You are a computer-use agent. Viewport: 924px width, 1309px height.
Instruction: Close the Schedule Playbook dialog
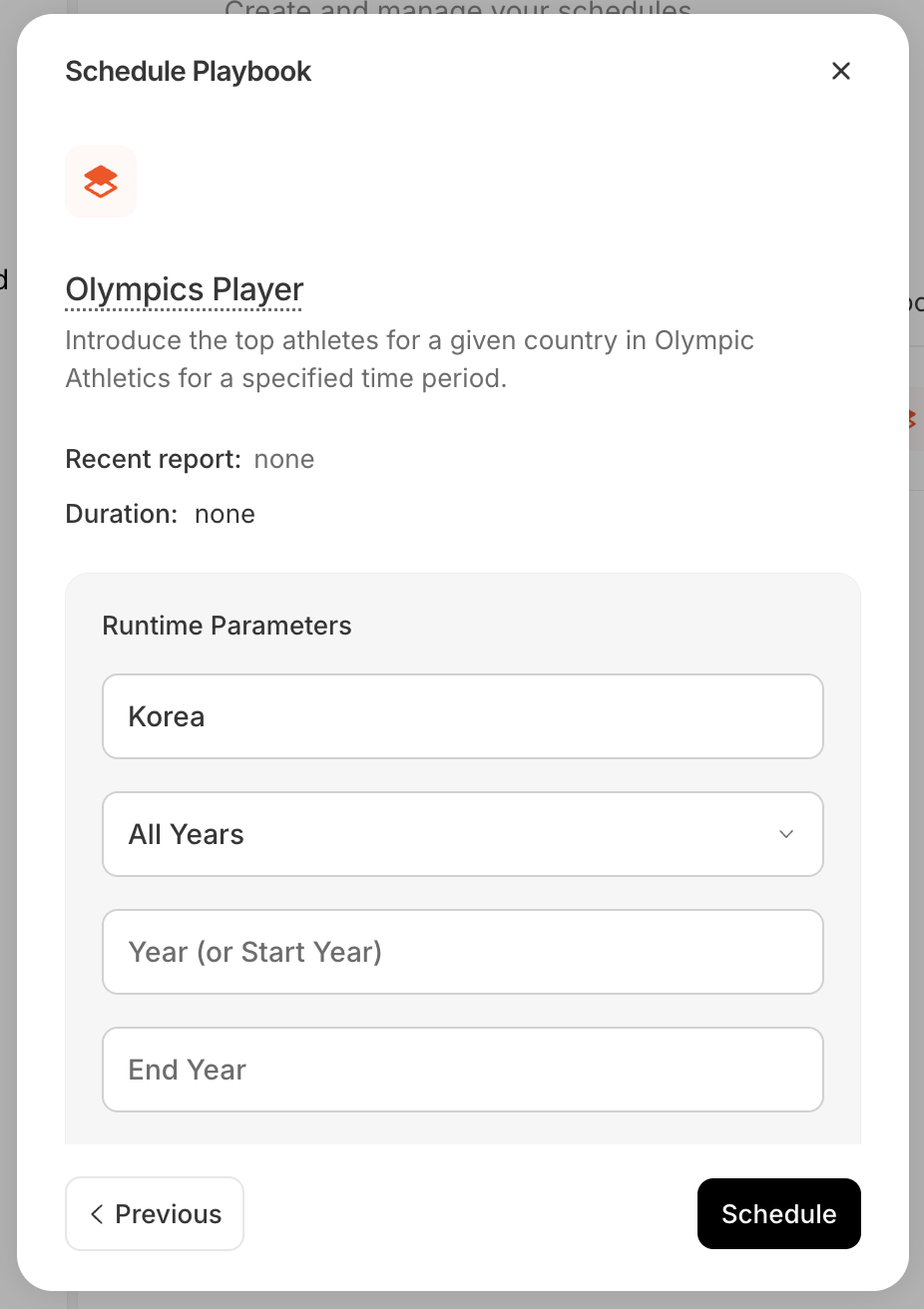[841, 71]
